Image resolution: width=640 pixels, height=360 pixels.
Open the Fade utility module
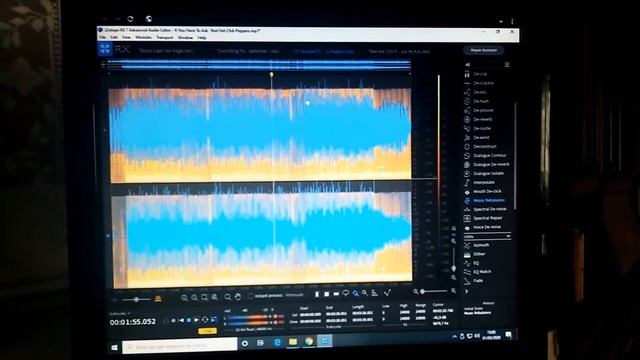pyautogui.click(x=478, y=281)
